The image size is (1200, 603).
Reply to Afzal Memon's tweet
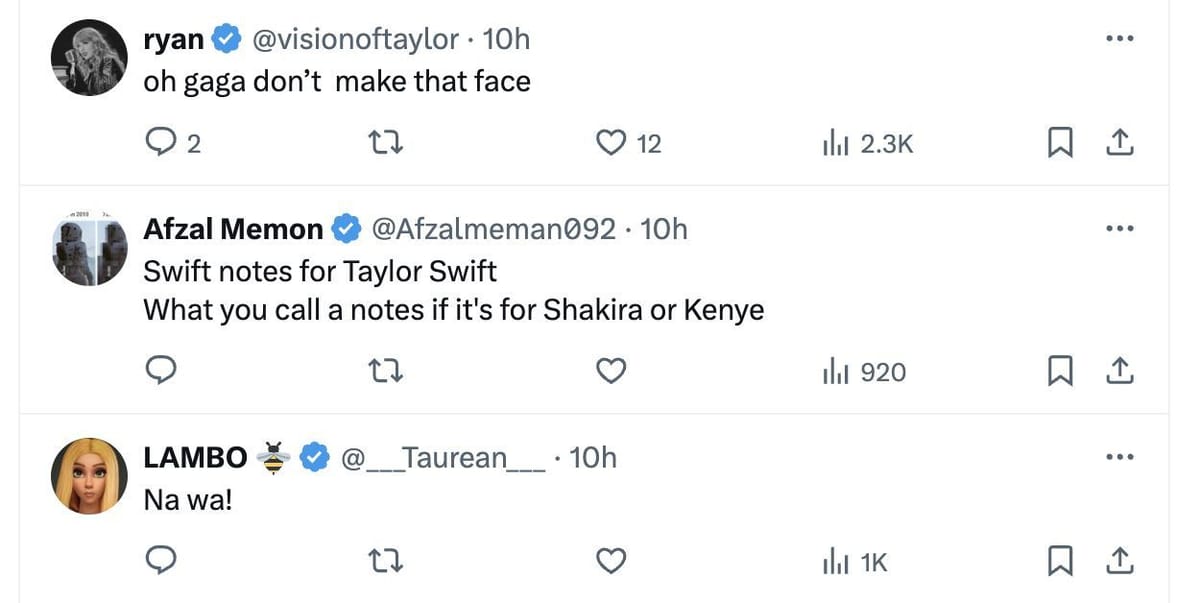161,372
